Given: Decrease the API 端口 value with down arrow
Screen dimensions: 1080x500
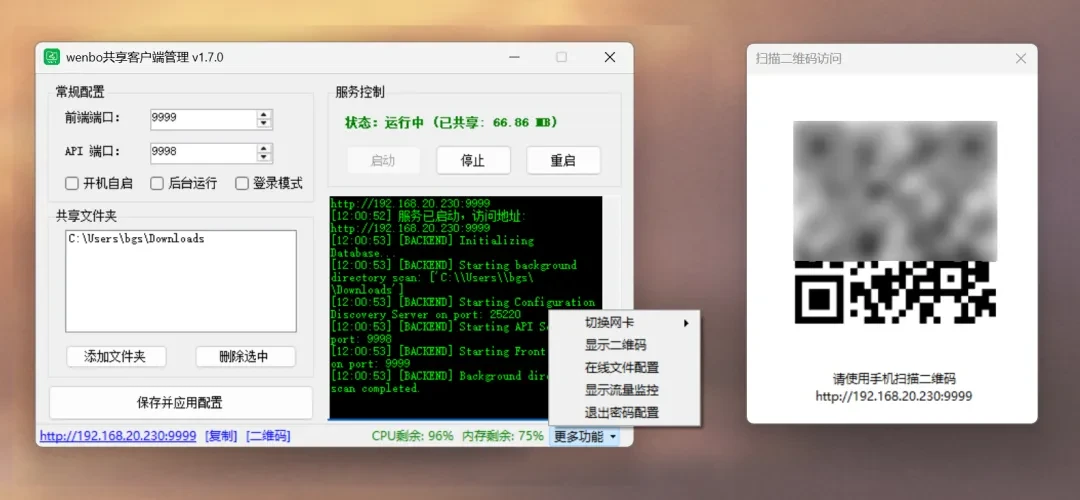Looking at the screenshot, I should [x=264, y=158].
